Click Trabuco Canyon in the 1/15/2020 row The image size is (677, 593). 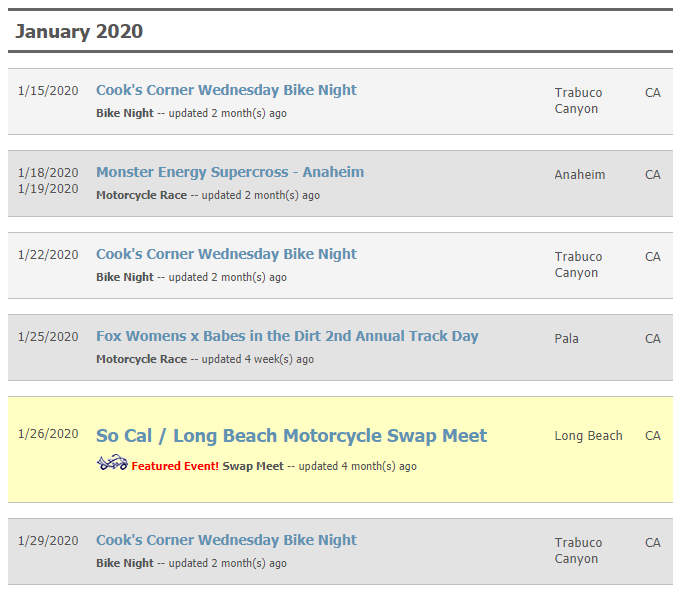pyautogui.click(x=578, y=101)
